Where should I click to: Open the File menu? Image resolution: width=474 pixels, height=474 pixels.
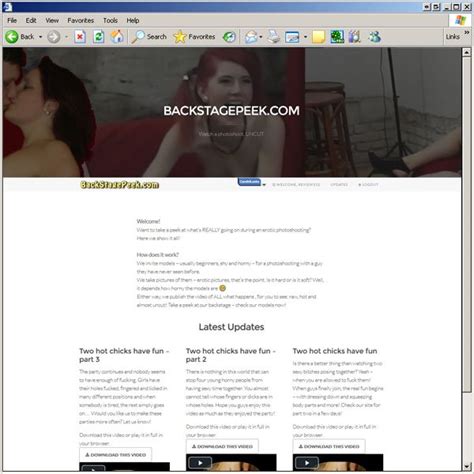(12, 20)
